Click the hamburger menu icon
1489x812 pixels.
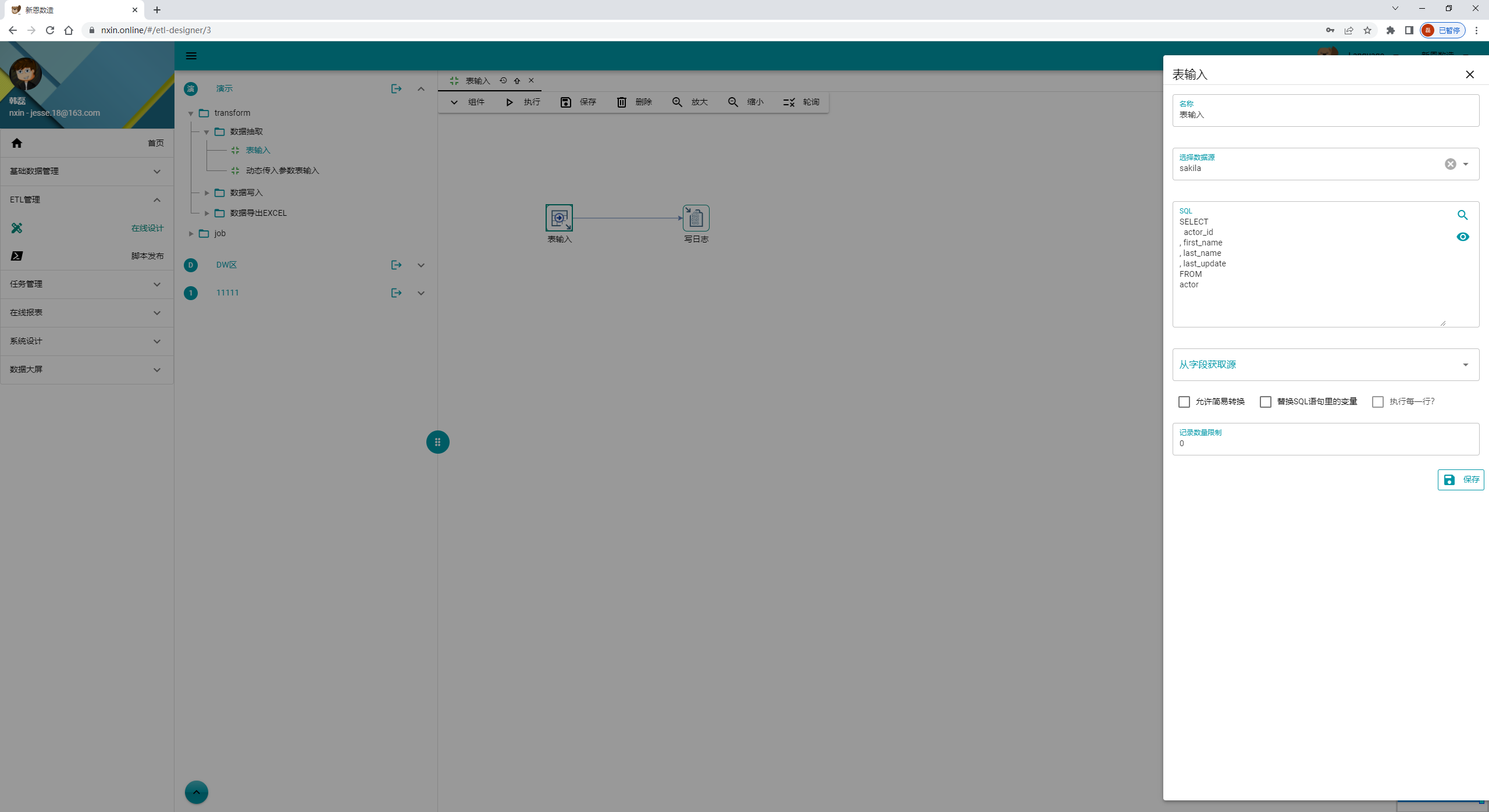(x=191, y=56)
